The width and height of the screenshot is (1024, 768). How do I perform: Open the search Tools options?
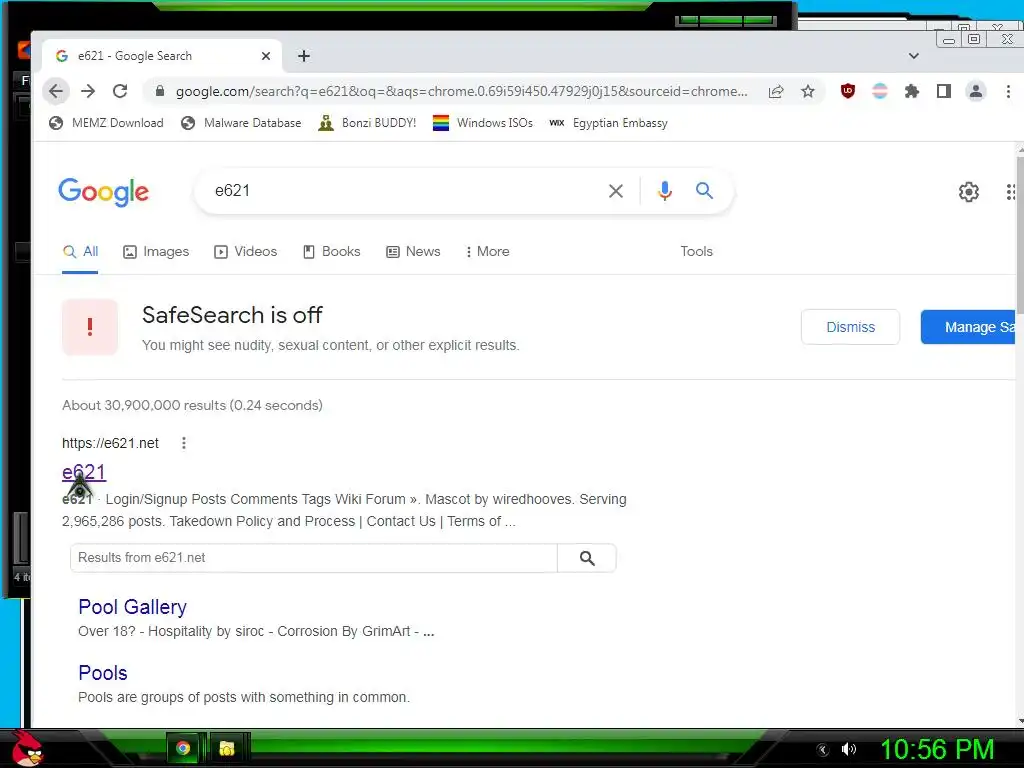[696, 251]
